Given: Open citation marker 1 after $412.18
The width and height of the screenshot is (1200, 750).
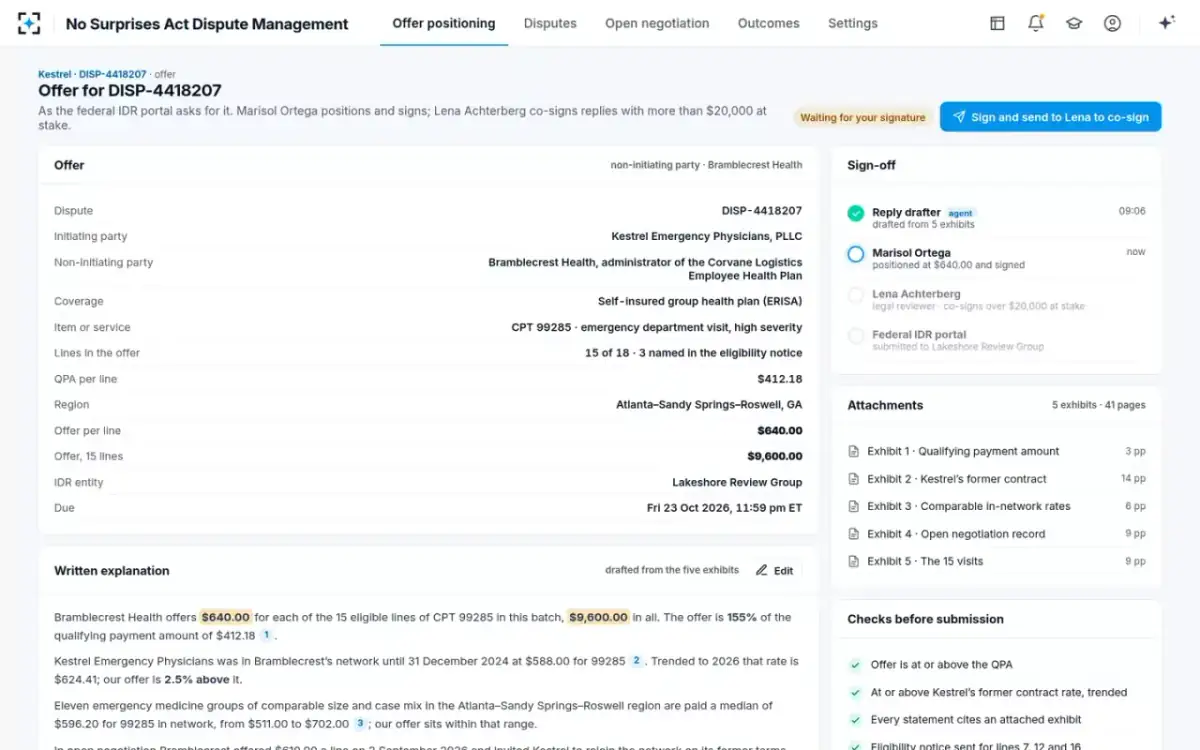Looking at the screenshot, I should pos(266,635).
